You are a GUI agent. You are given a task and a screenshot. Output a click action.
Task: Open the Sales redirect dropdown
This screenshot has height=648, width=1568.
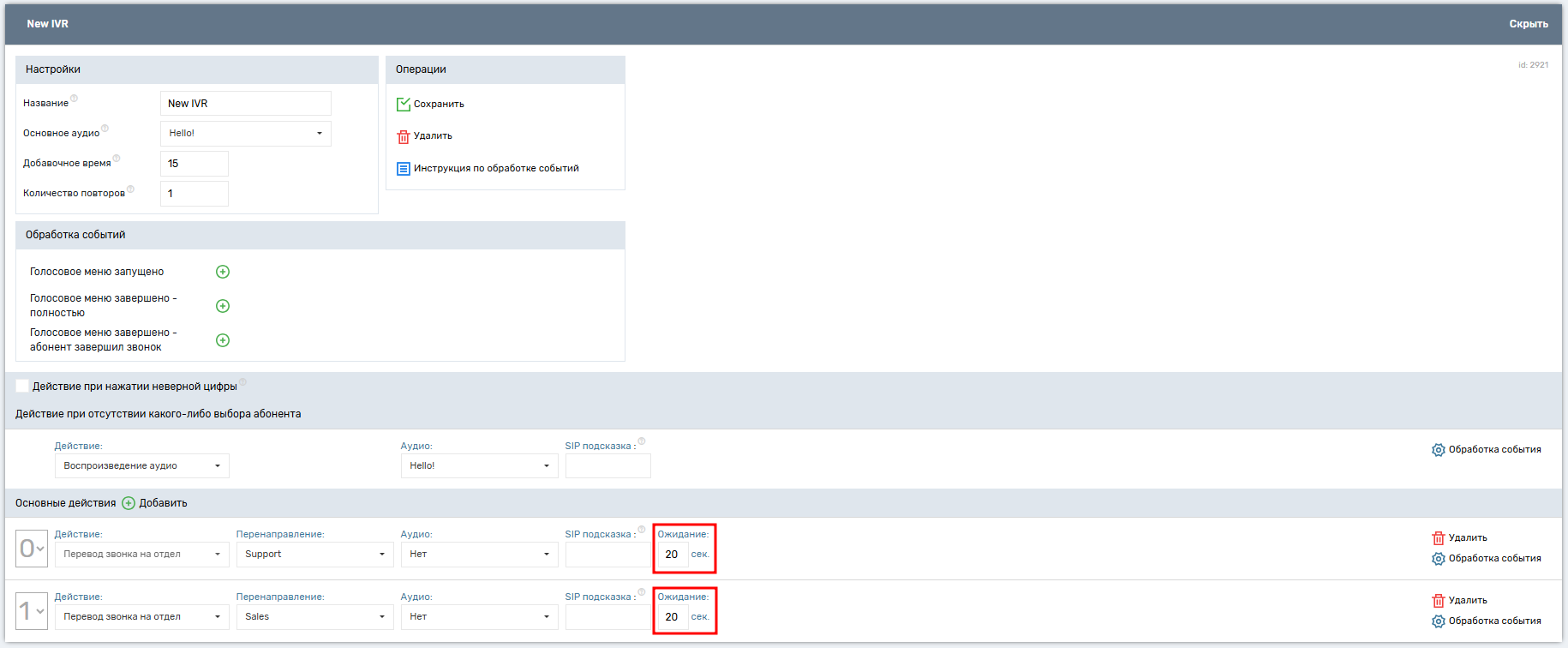[314, 617]
